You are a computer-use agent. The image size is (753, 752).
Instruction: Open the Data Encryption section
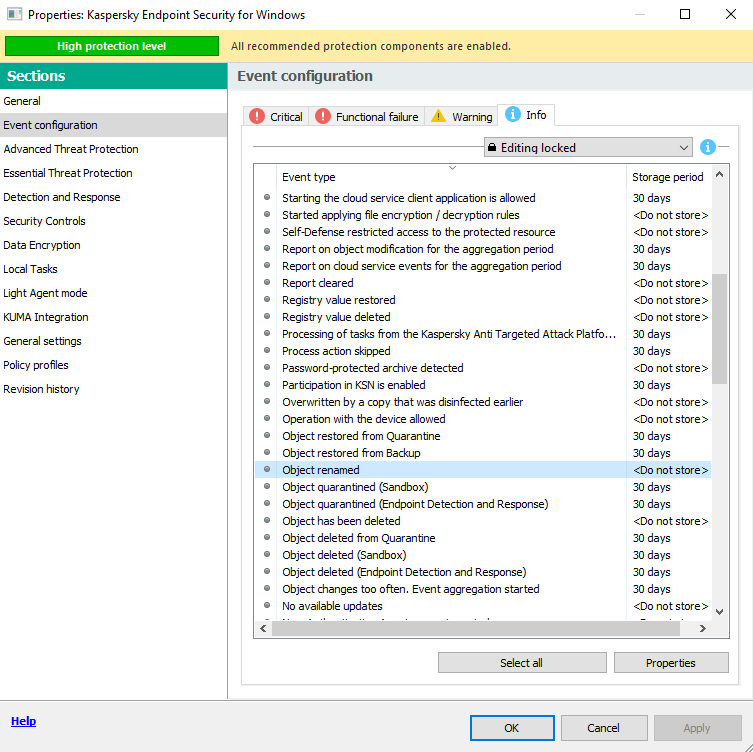pos(113,245)
